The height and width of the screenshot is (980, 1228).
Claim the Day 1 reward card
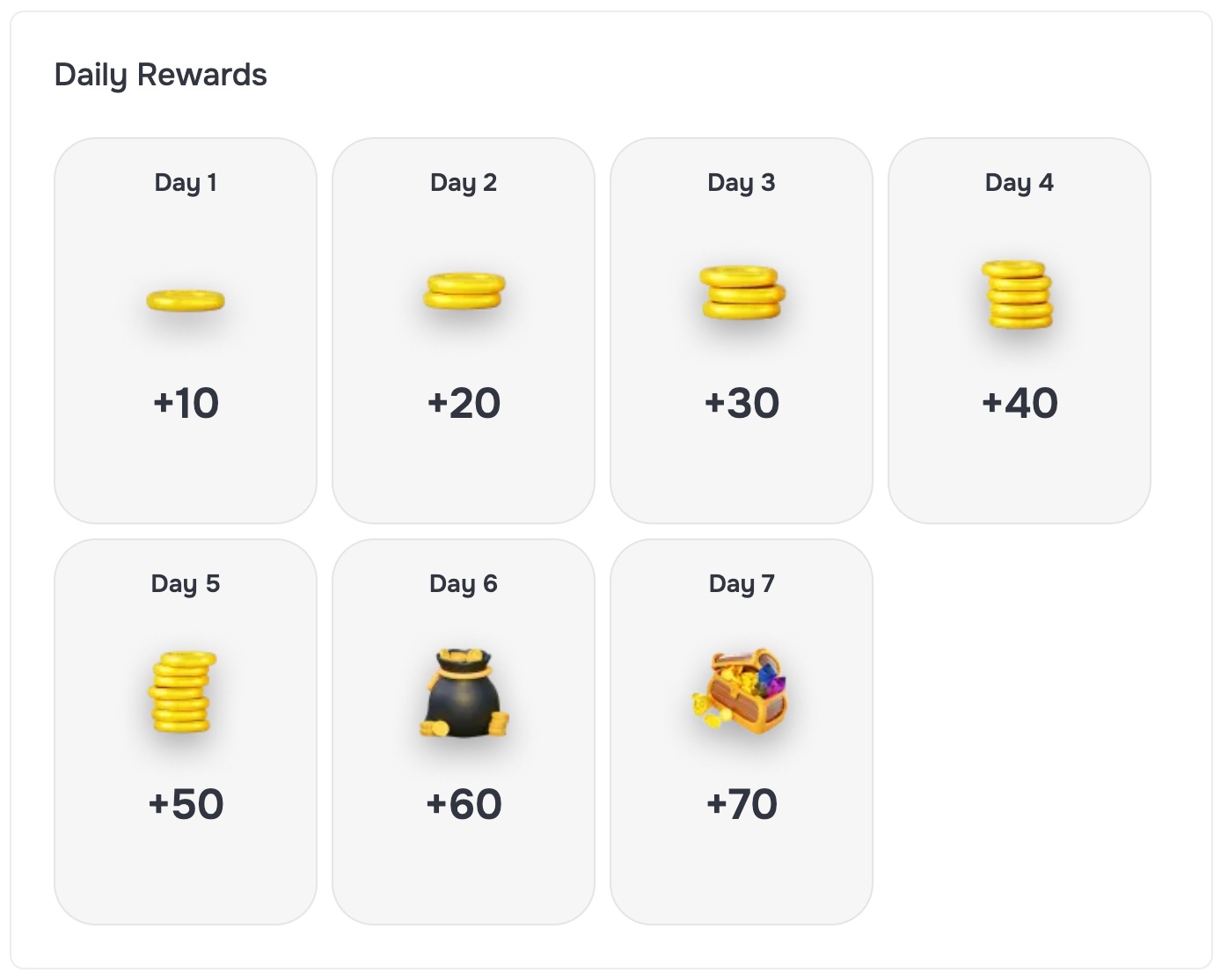point(186,327)
